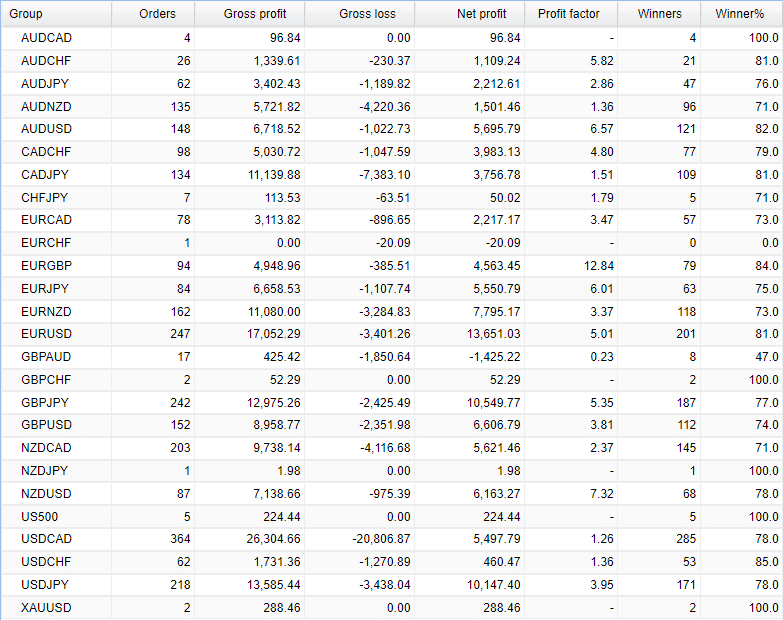The image size is (783, 620).
Task: Click the Profit factor column header
Action: pyautogui.click(x=571, y=13)
